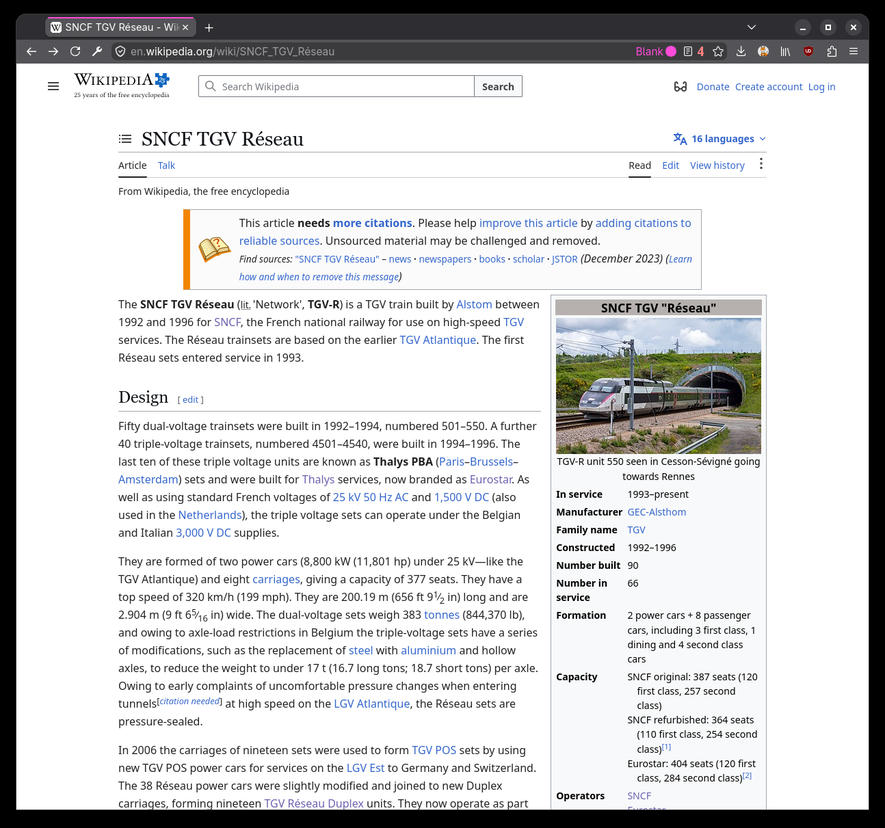Image resolution: width=885 pixels, height=828 pixels.
Task: Open the Alstom link in intro
Action: coord(474,304)
